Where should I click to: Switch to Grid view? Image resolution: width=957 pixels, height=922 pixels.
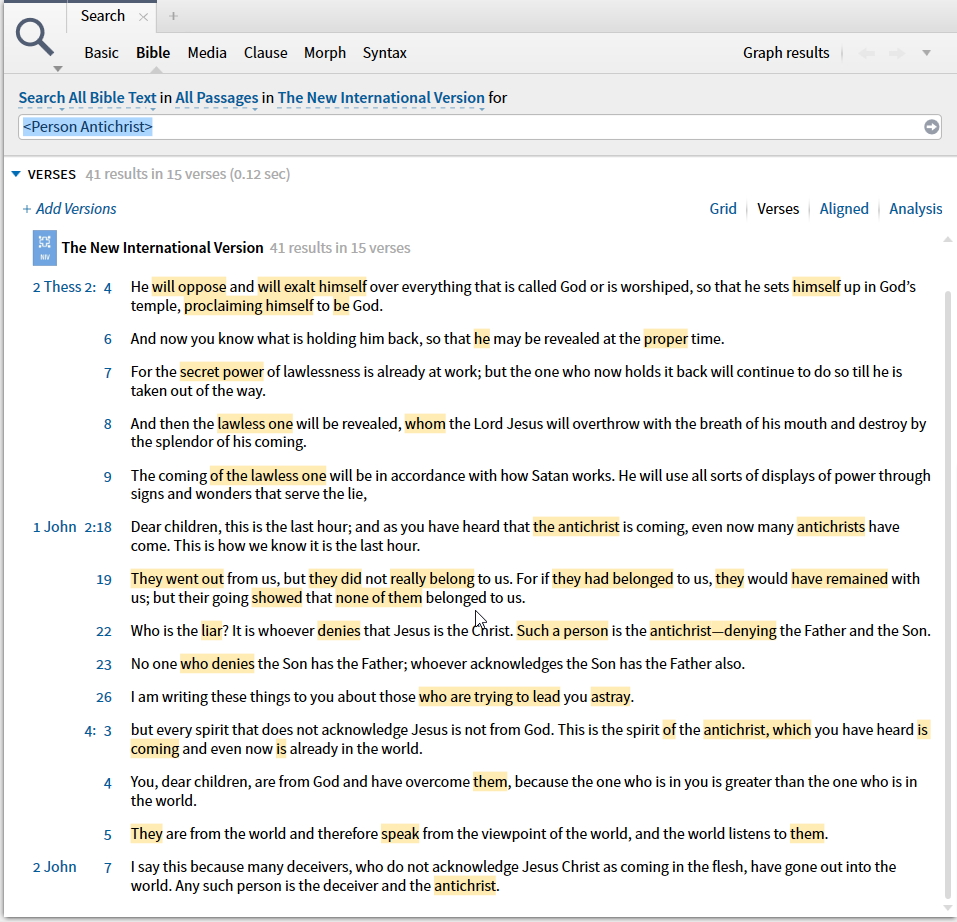(723, 209)
